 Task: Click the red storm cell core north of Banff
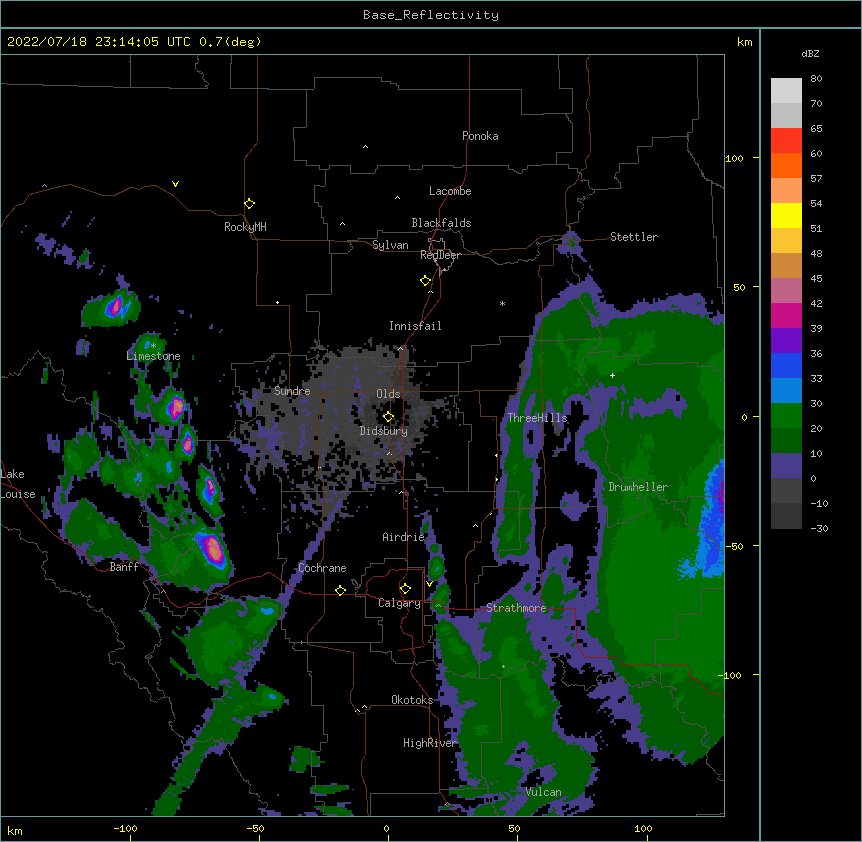[x=213, y=549]
